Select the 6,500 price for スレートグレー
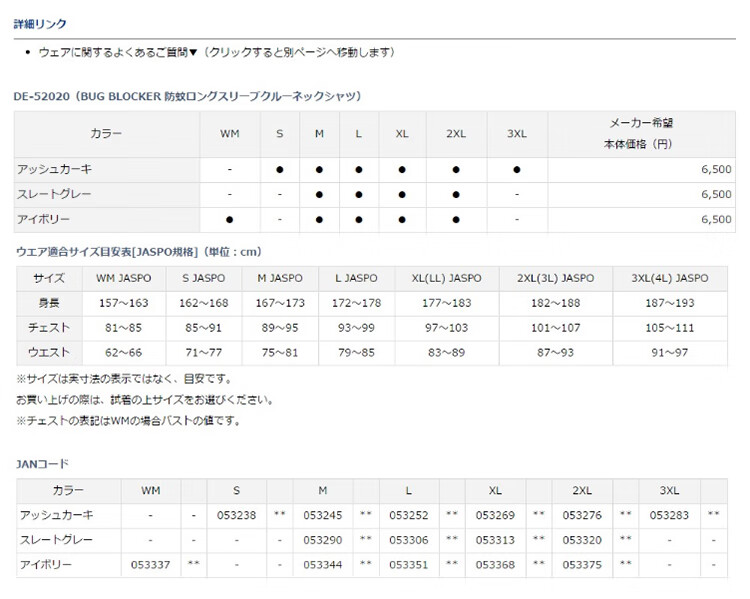This screenshot has height=599, width=750. tap(716, 194)
